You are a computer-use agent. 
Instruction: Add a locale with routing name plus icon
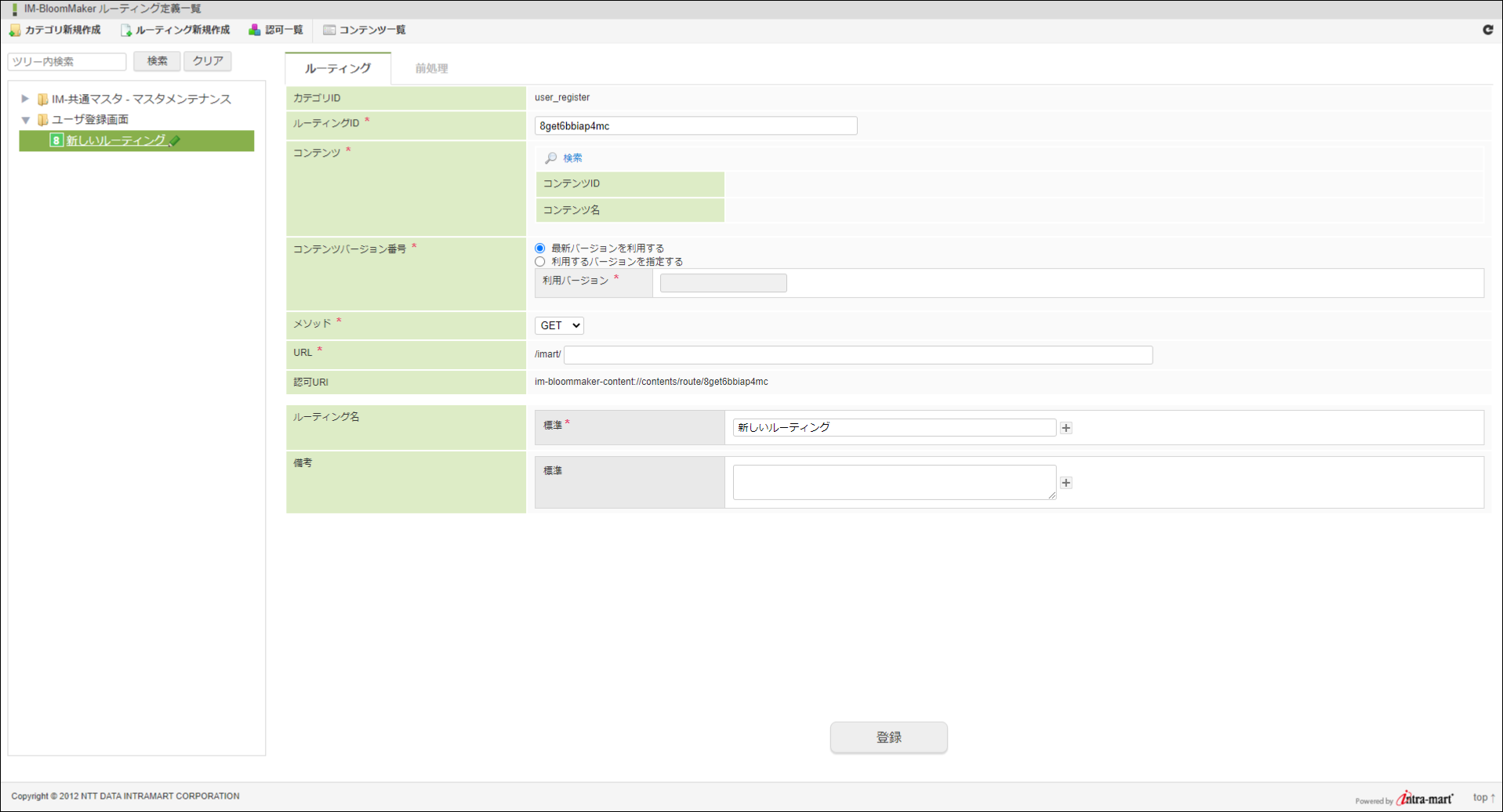(x=1066, y=428)
